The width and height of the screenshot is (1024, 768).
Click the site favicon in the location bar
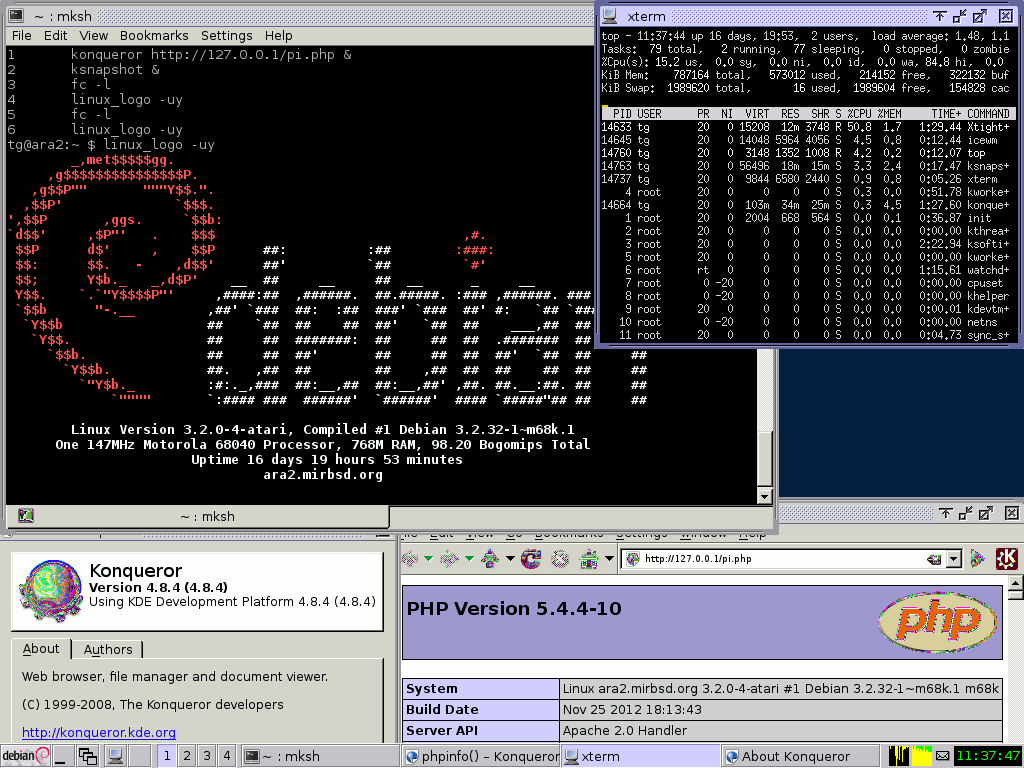[x=632, y=559]
